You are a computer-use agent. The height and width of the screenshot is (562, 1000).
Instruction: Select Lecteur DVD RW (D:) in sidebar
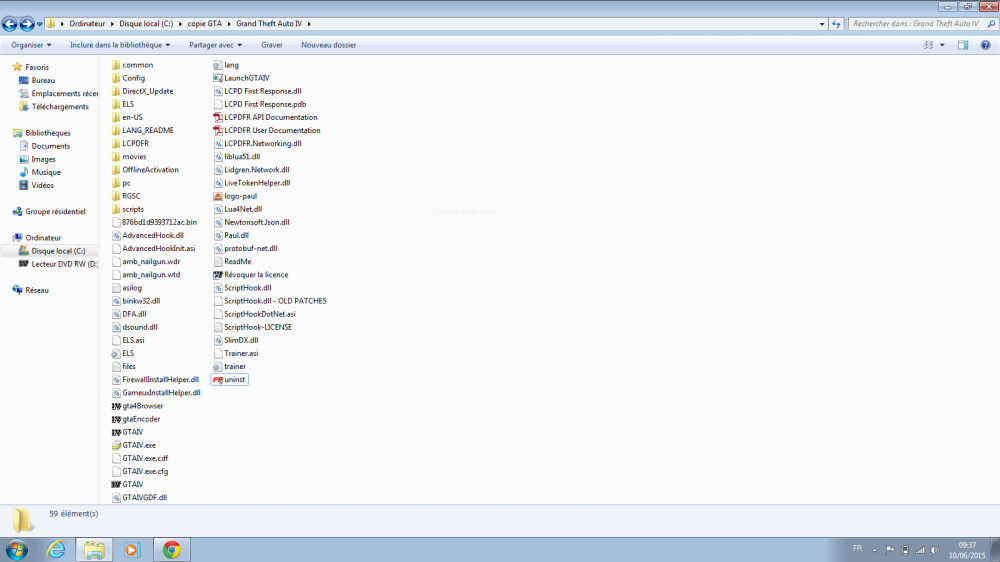(64, 264)
